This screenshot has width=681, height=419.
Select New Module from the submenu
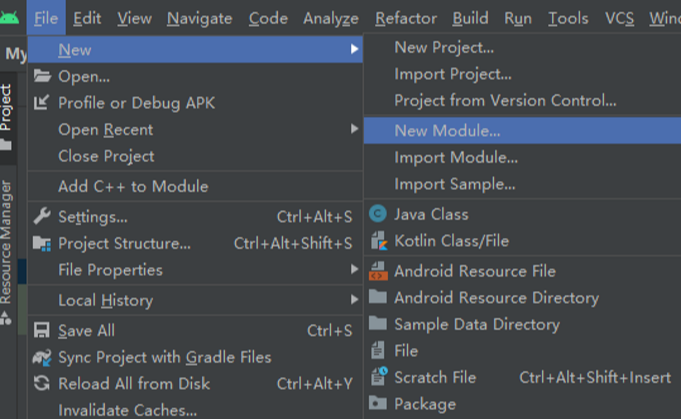click(447, 130)
